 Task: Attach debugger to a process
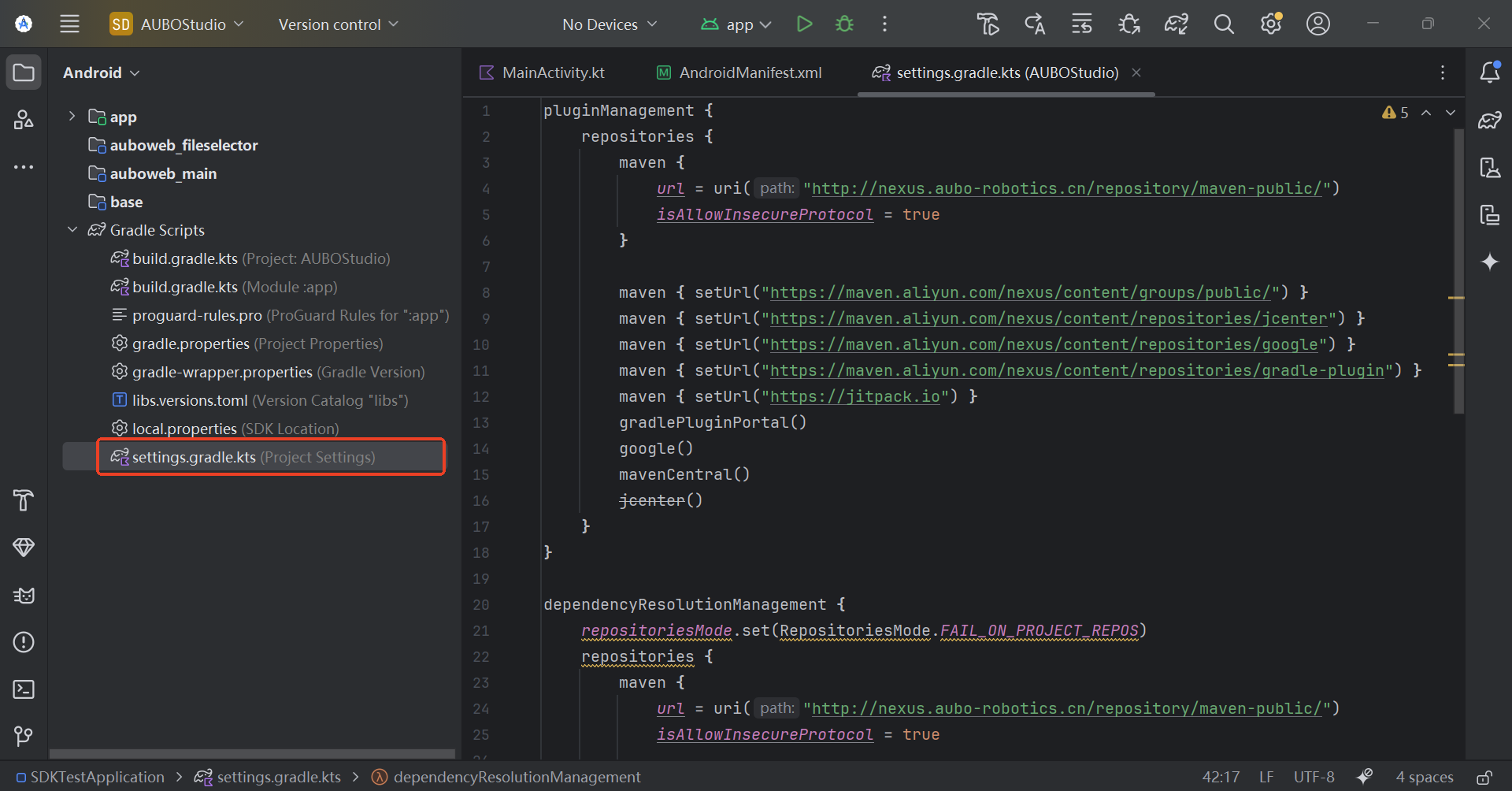pos(1128,24)
